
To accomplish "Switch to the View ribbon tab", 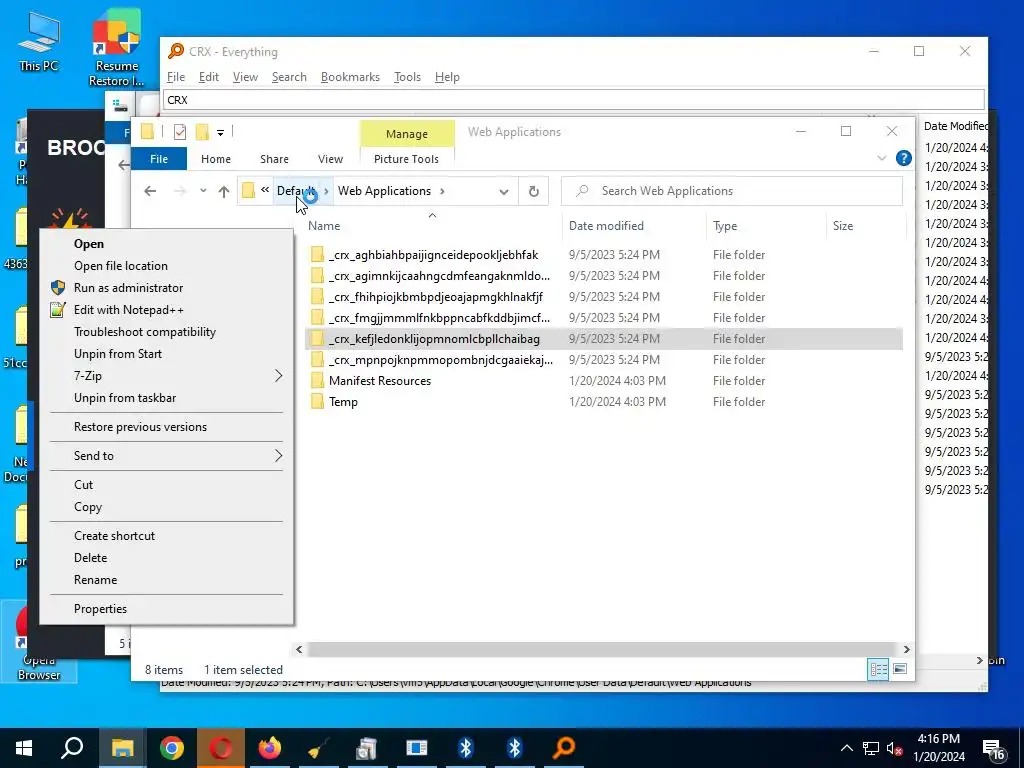I will 330,159.
